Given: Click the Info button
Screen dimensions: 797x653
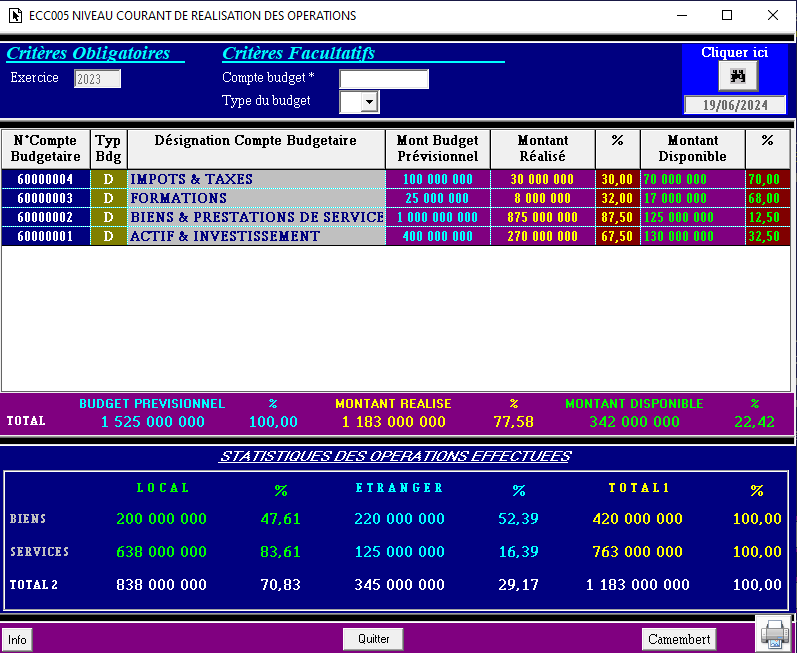Looking at the screenshot, I should [17, 639].
